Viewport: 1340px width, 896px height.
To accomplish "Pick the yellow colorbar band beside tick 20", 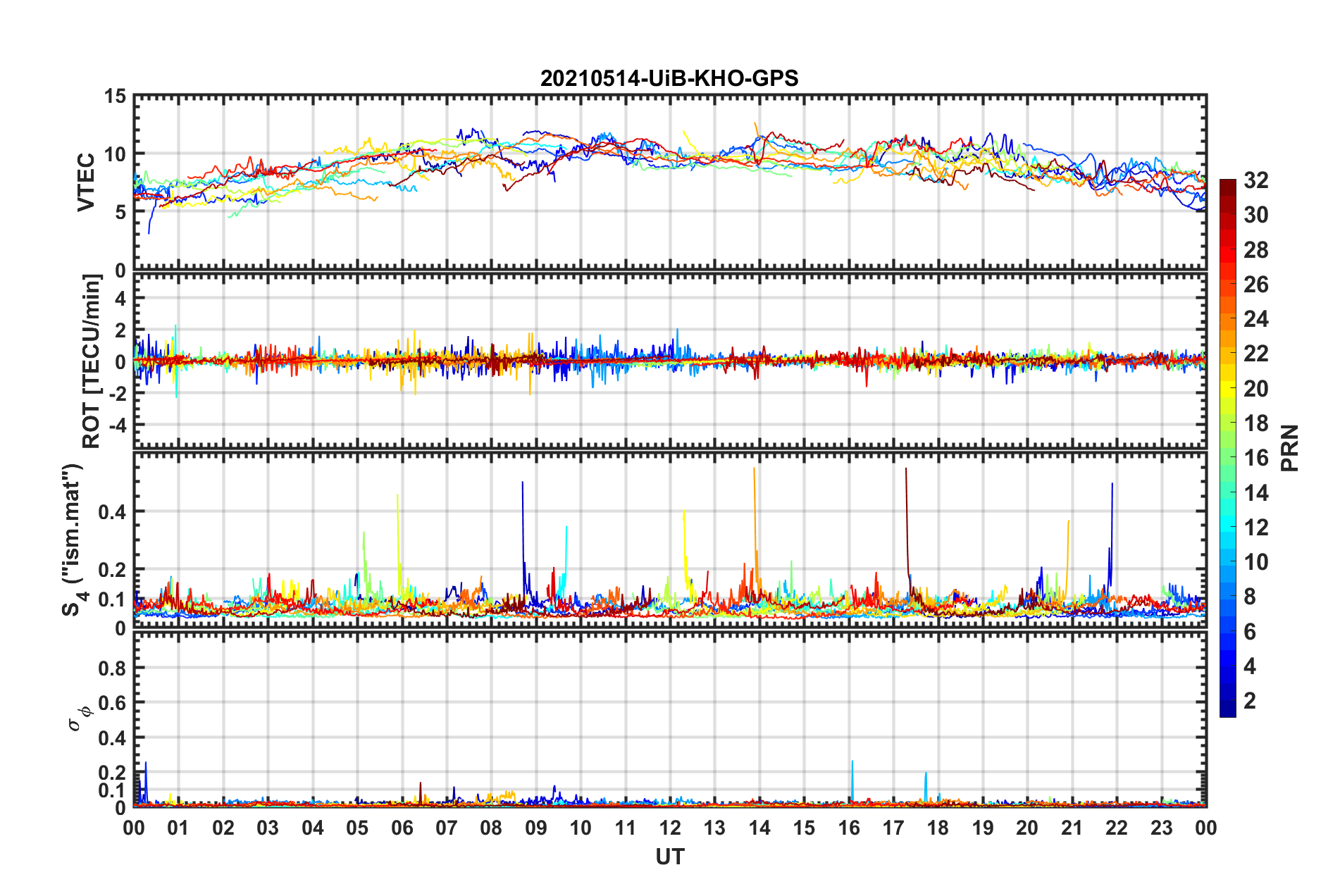I will (1228, 389).
